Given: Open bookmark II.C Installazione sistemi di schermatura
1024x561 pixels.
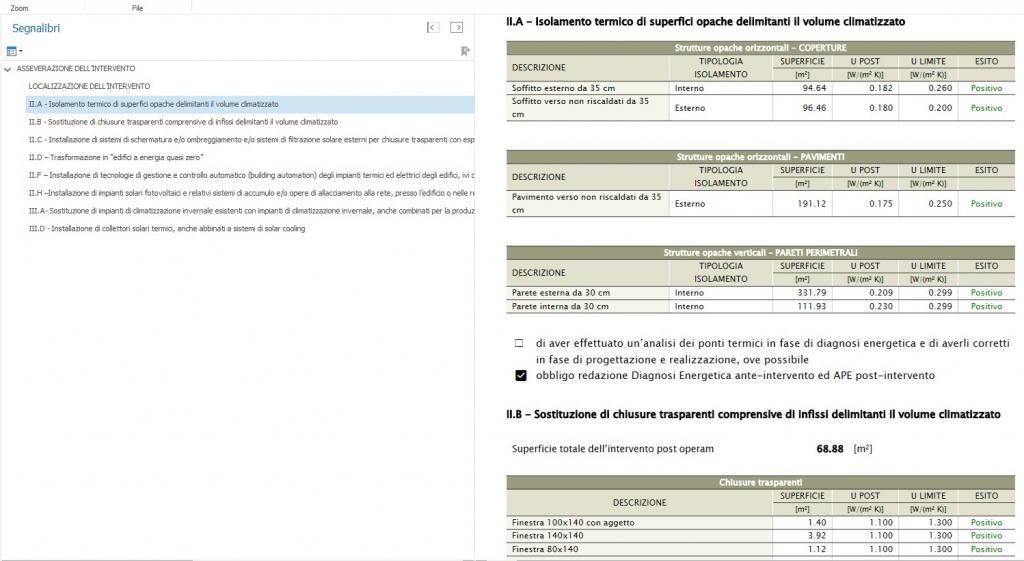Looking at the screenshot, I should pyautogui.click(x=250, y=140).
